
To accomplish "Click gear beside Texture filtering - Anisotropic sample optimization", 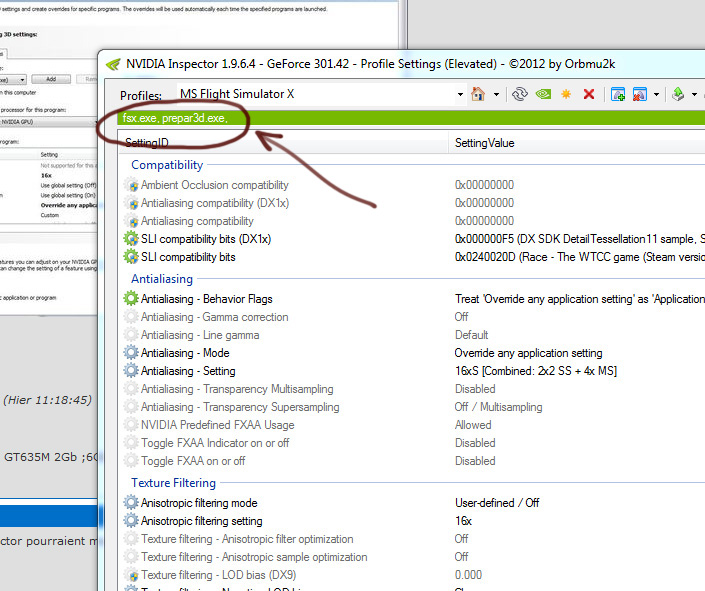I will pyautogui.click(x=131, y=557).
